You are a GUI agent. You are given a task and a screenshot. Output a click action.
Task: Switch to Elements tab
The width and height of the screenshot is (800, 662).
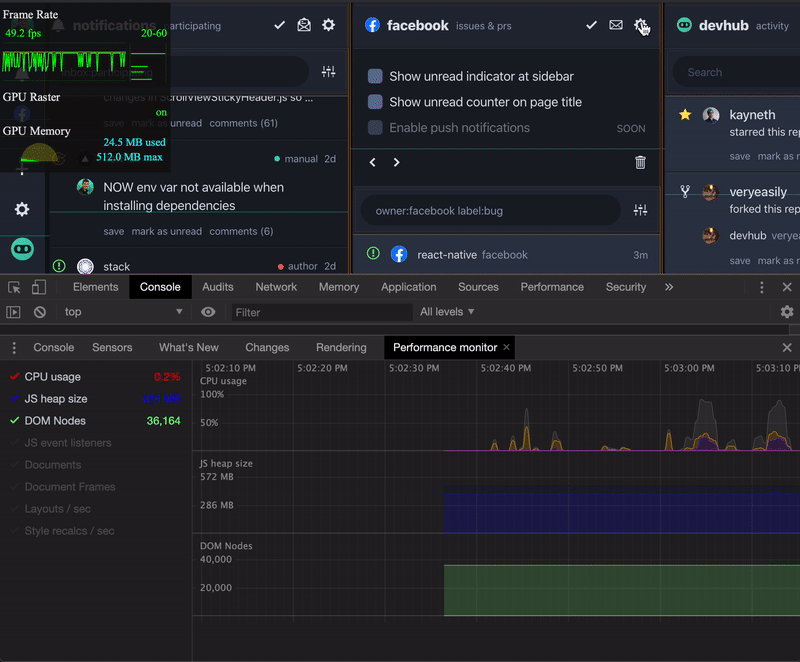coord(95,287)
